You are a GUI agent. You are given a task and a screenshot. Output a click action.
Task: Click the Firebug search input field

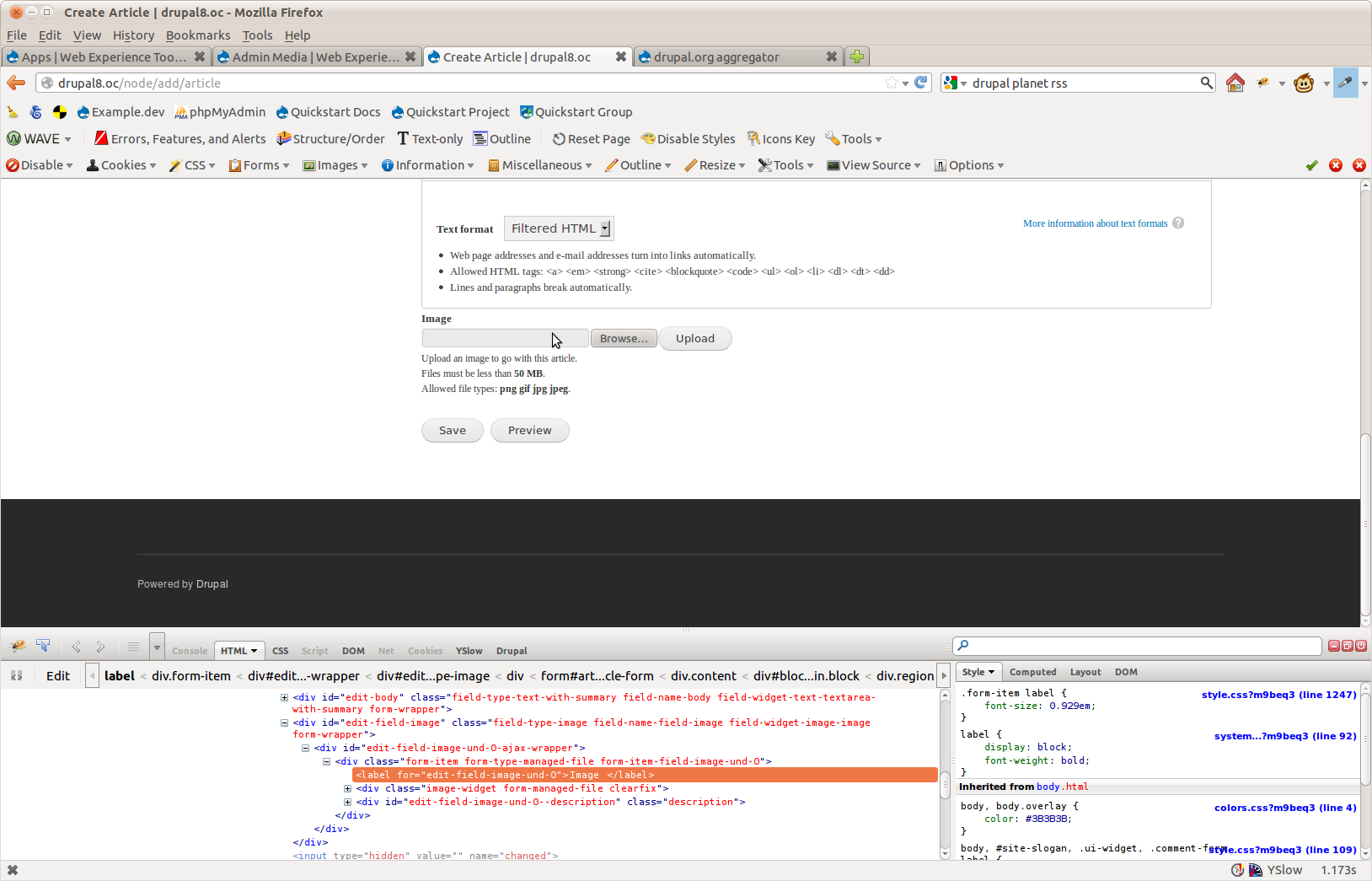click(x=1137, y=646)
